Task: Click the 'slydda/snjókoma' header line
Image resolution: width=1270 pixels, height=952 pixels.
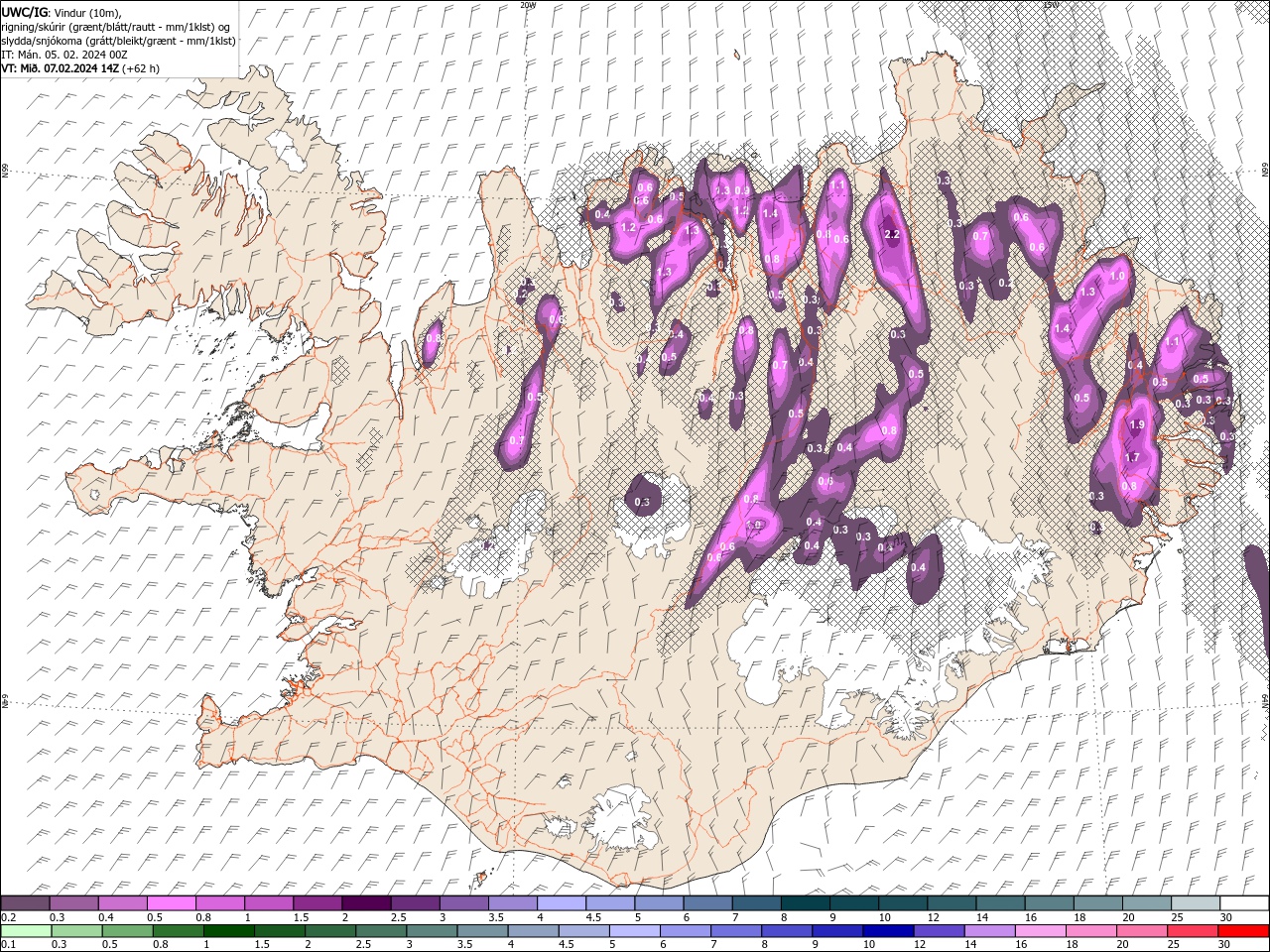Action: click(x=118, y=41)
